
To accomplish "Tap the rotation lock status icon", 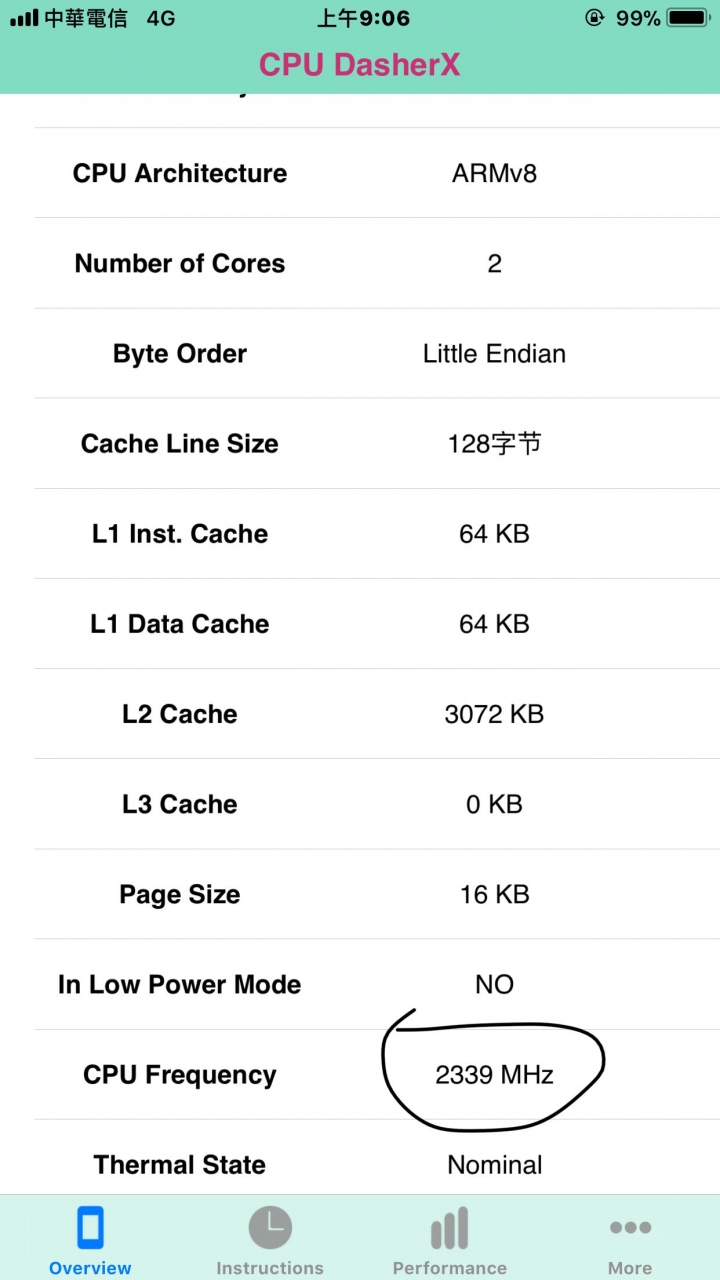I will (595, 18).
